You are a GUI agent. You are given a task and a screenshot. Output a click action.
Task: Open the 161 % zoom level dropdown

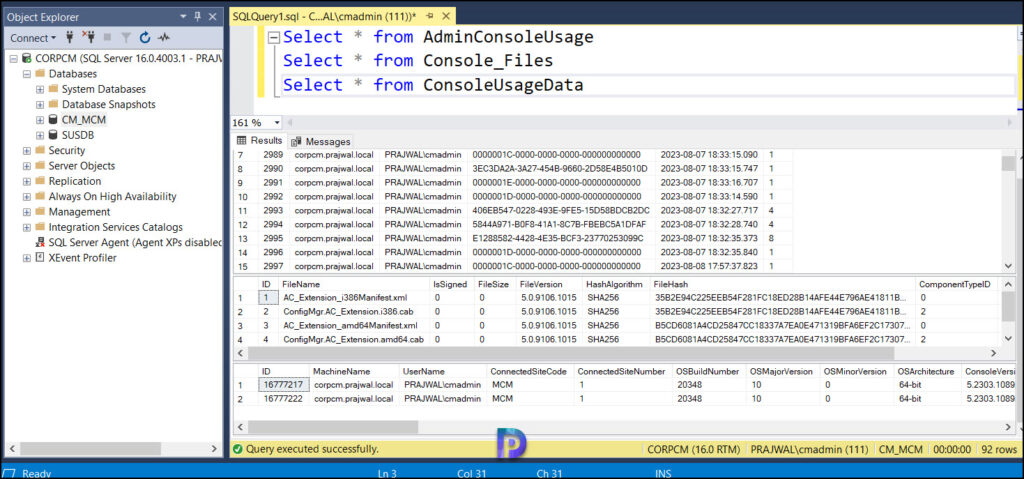(277, 122)
